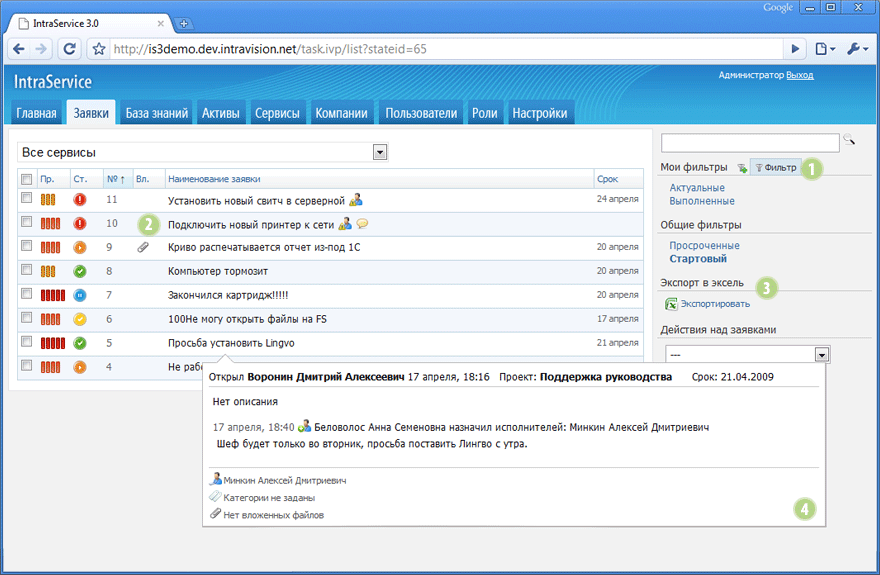The height and width of the screenshot is (575, 880).
Task: Check the box for request 6
Action: pyautogui.click(x=26, y=318)
